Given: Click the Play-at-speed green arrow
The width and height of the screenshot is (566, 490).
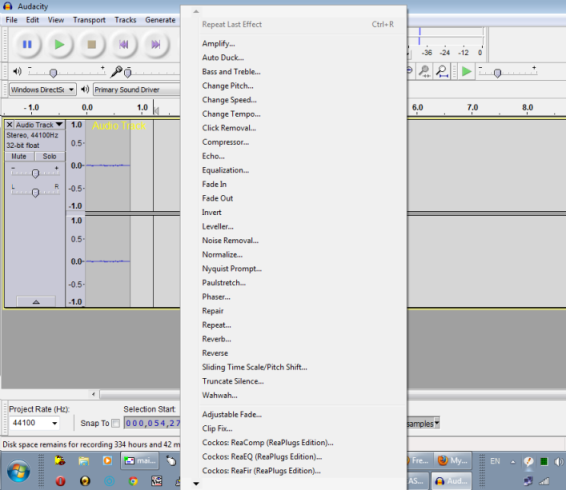Looking at the screenshot, I should [466, 71].
